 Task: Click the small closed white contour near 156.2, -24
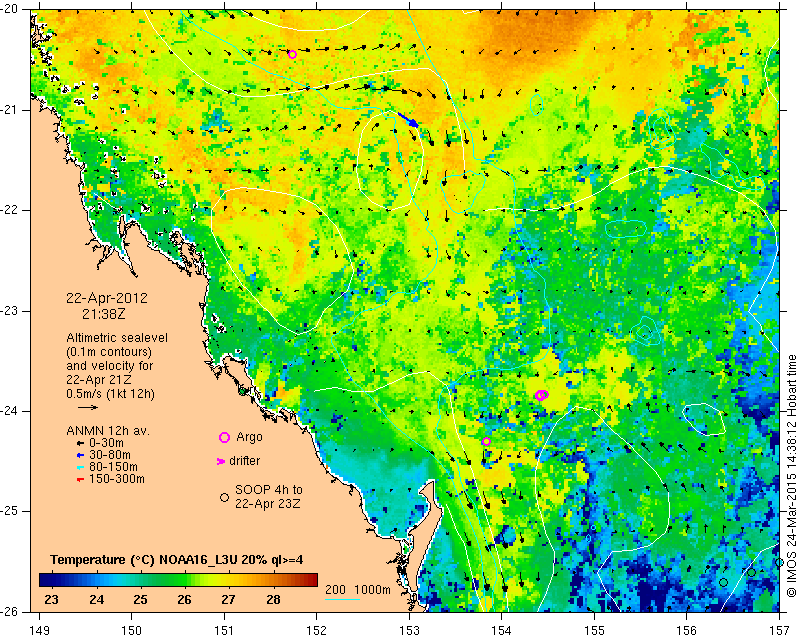tap(704, 420)
